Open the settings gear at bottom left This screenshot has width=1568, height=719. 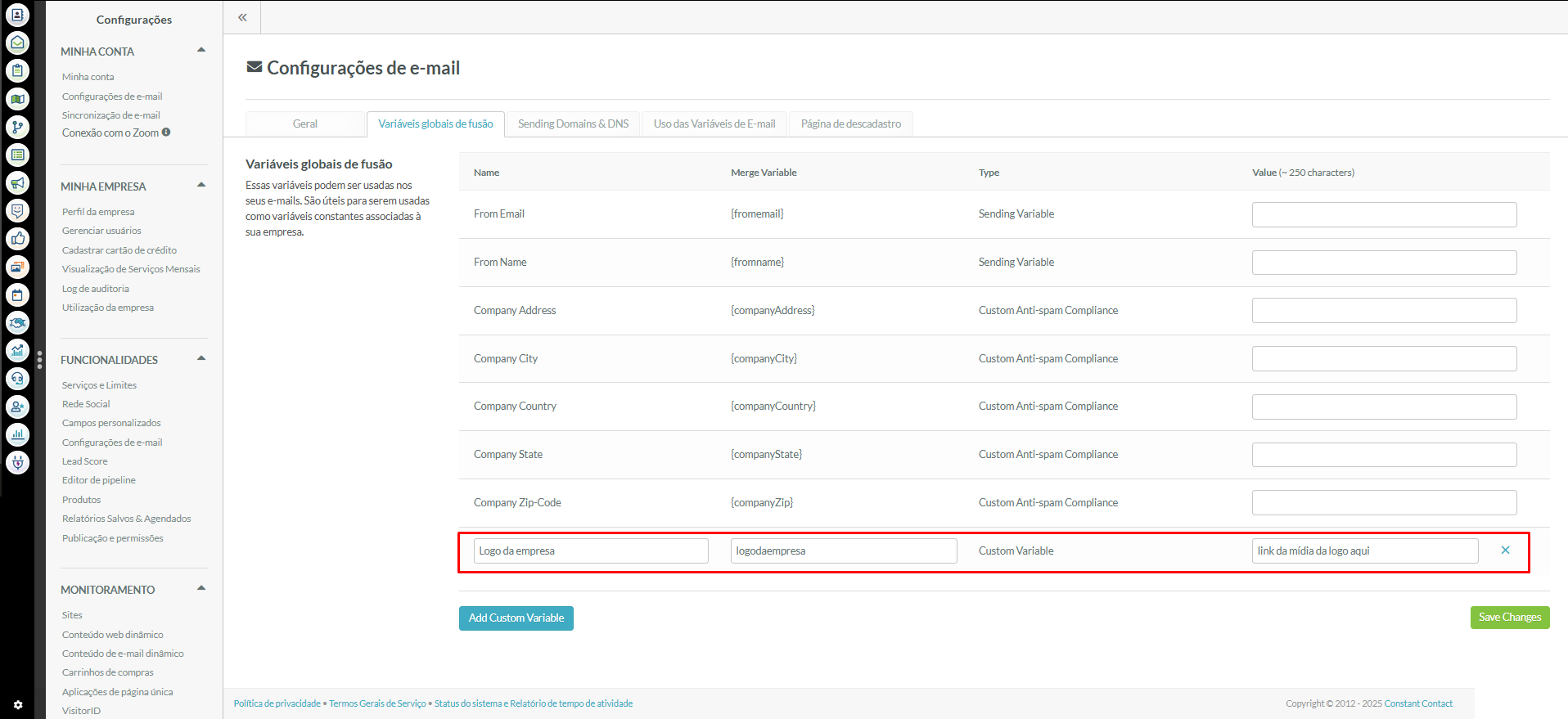click(x=18, y=704)
